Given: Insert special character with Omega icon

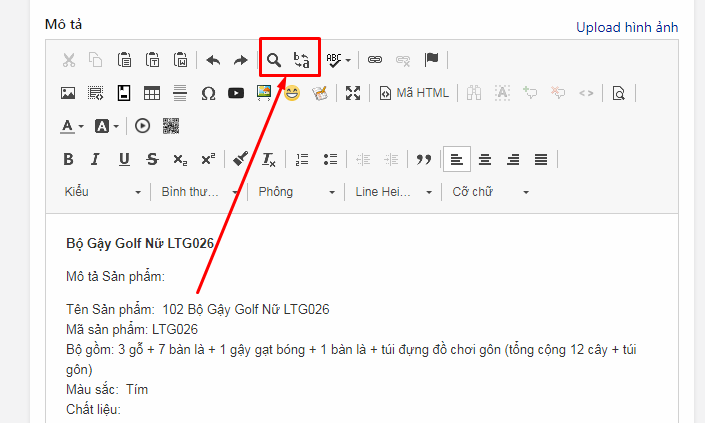Looking at the screenshot, I should tap(208, 93).
